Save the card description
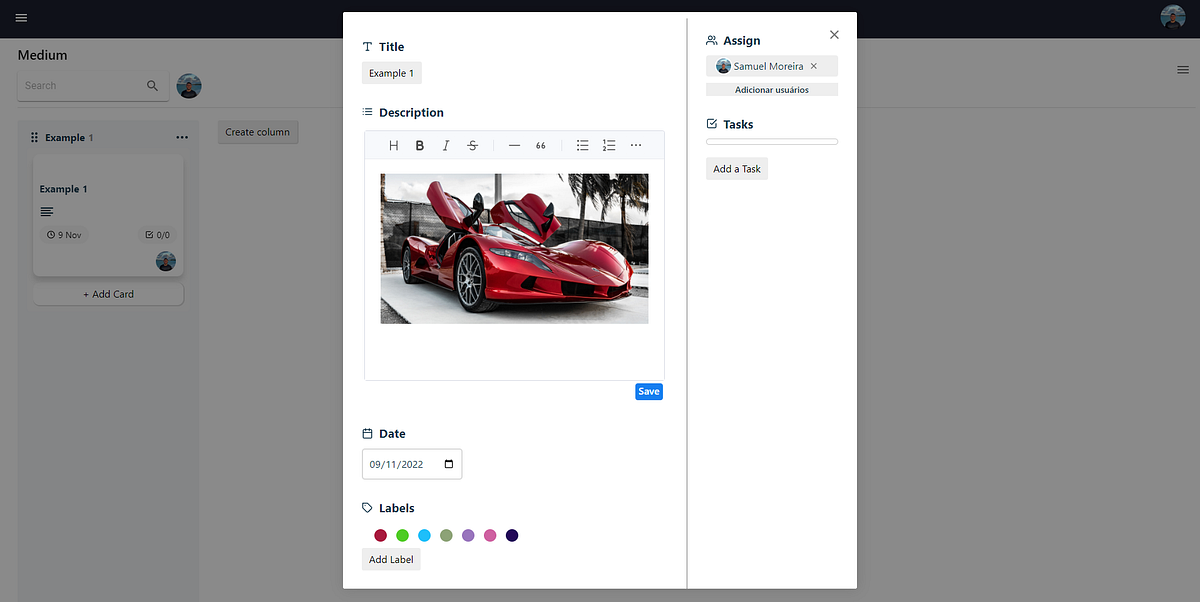Image resolution: width=1200 pixels, height=602 pixels. [x=648, y=391]
